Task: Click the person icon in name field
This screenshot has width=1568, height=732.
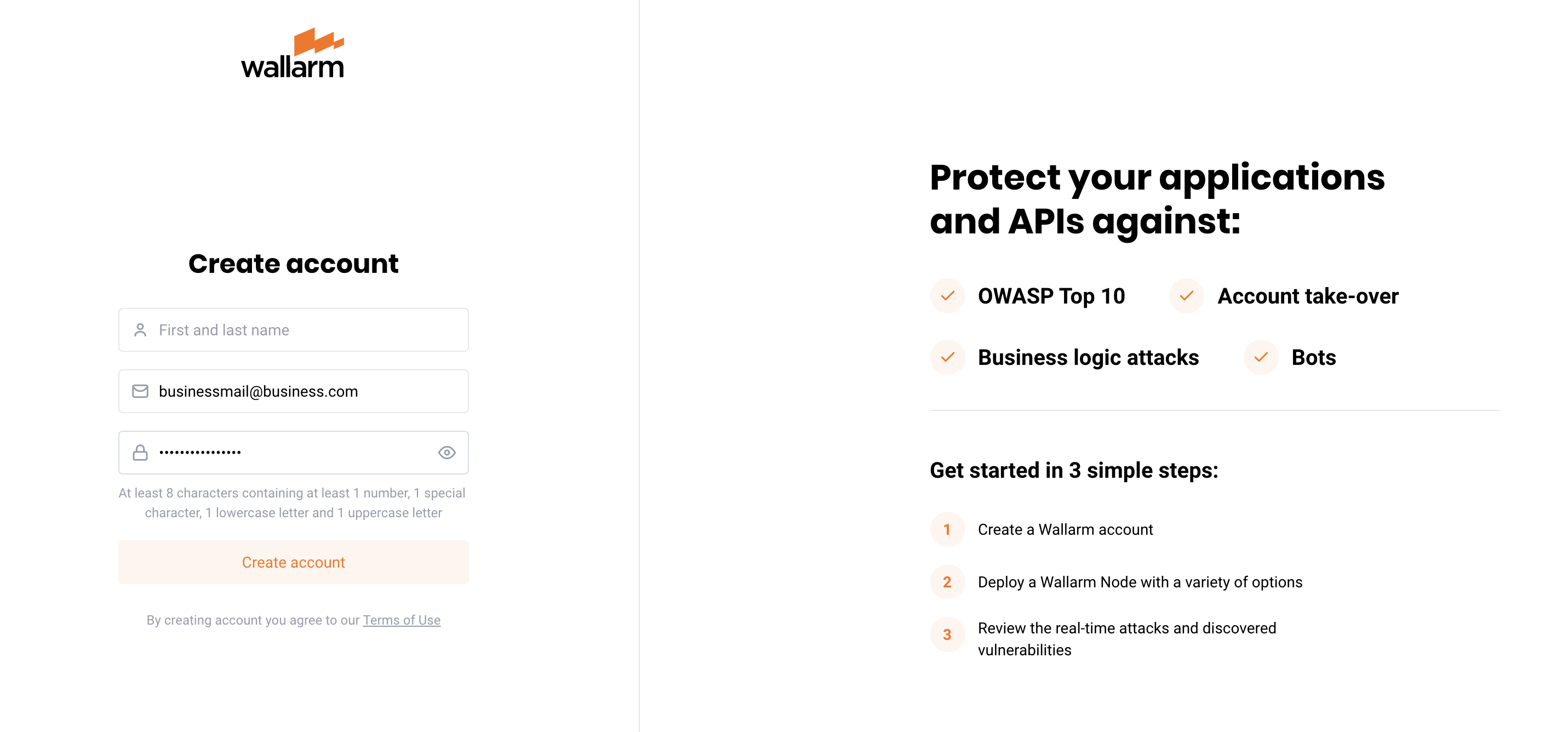Action: click(140, 330)
